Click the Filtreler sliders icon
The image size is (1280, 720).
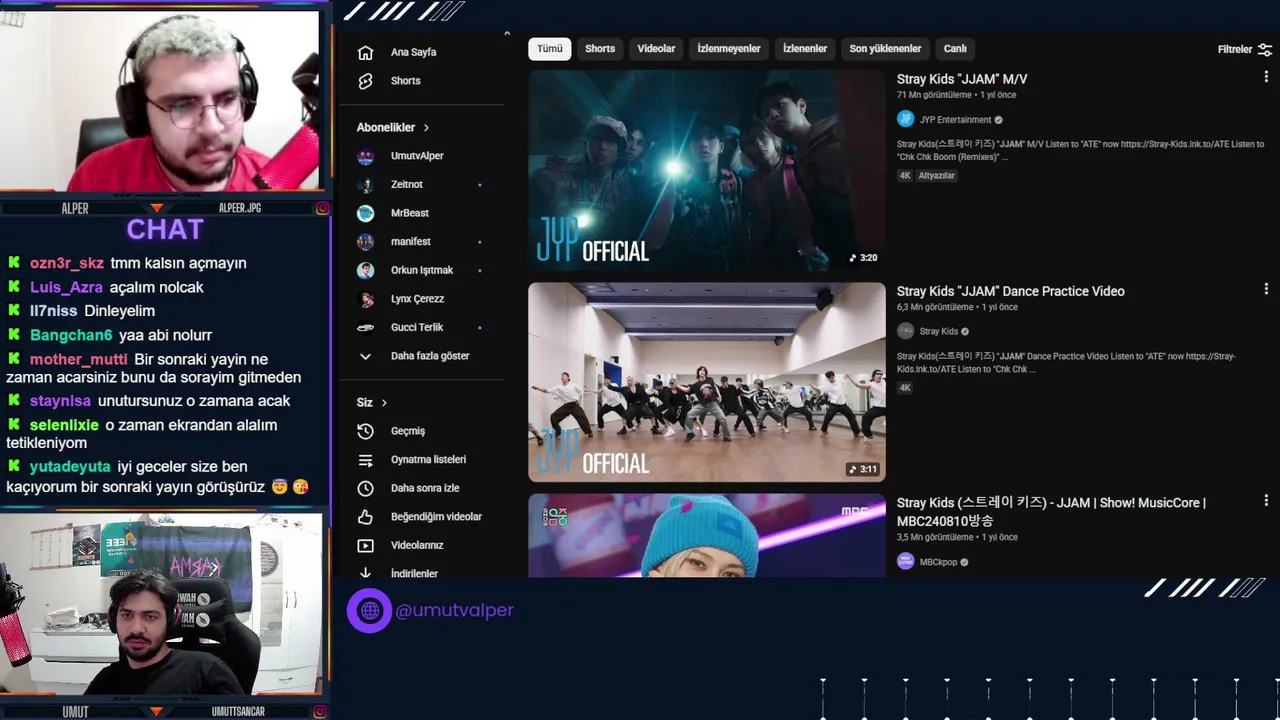click(x=1265, y=49)
